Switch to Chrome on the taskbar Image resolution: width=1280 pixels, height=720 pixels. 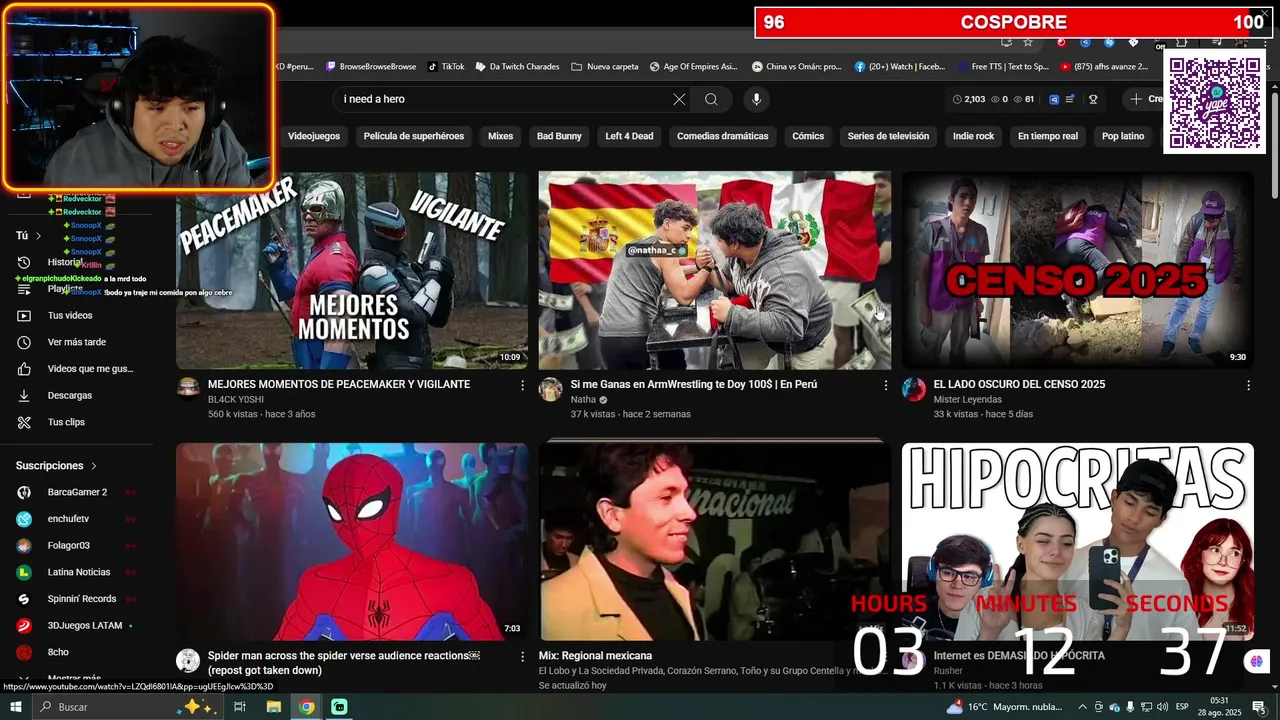(x=307, y=707)
